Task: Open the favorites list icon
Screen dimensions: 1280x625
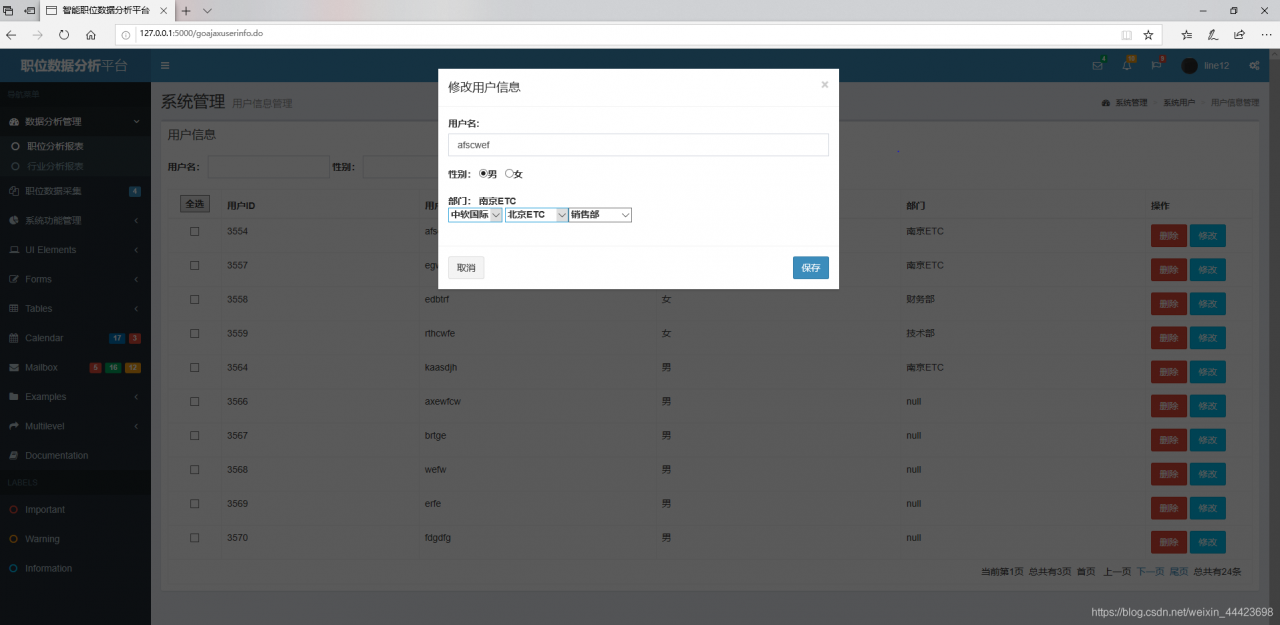Action: 1186,34
